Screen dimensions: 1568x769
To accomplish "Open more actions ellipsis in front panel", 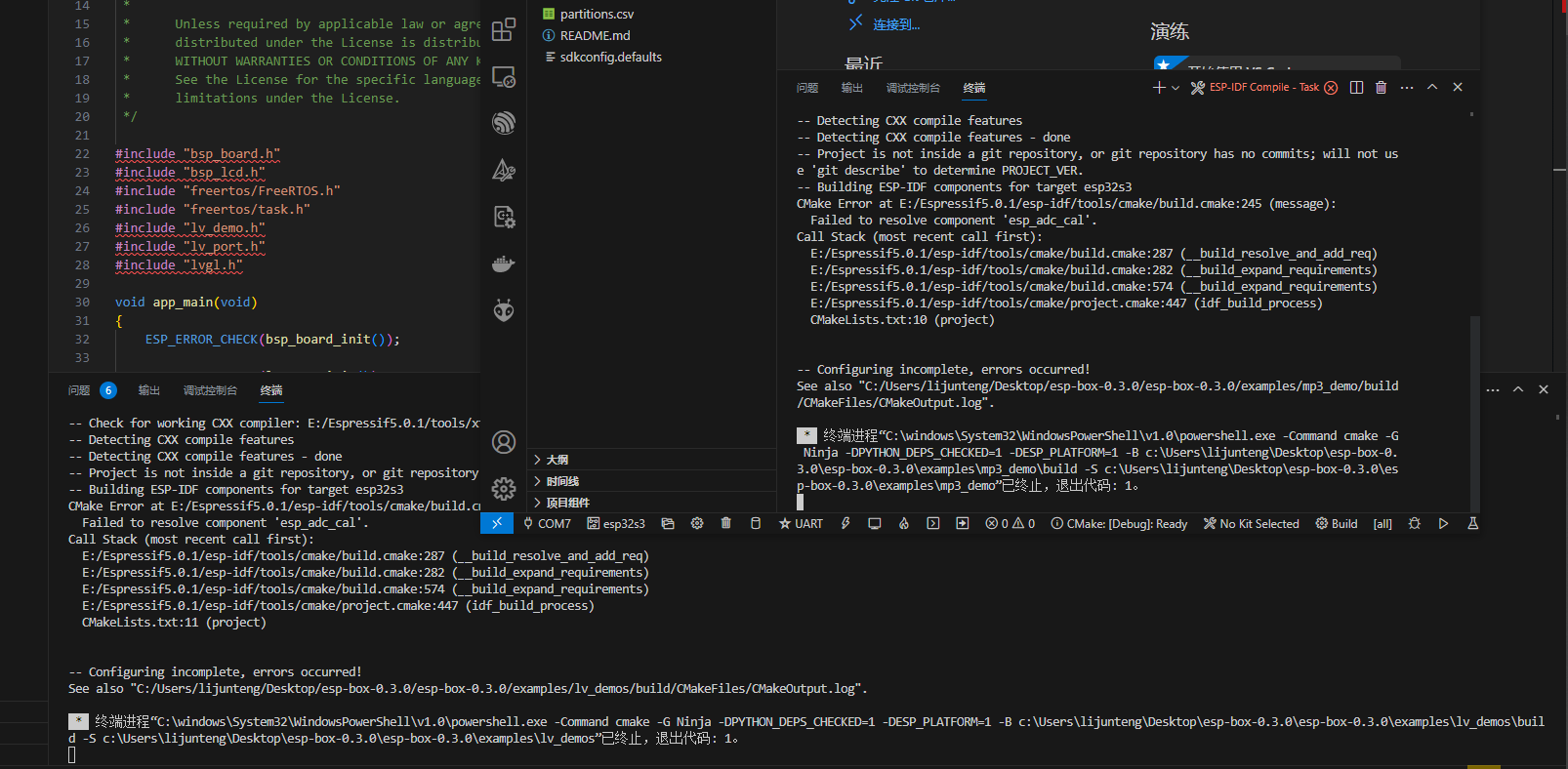I will [x=1407, y=87].
